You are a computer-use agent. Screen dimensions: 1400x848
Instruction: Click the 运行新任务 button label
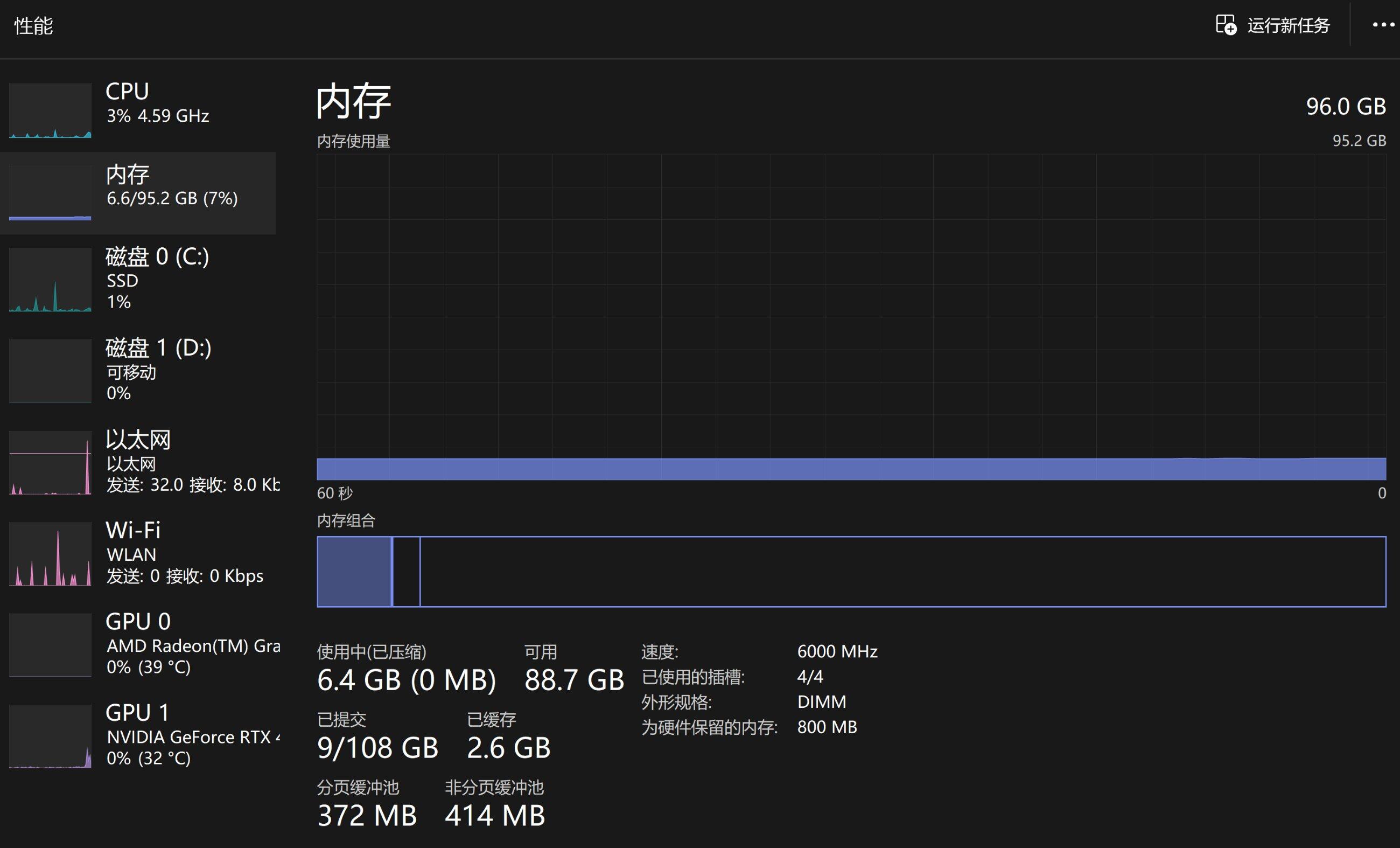pyautogui.click(x=1288, y=25)
